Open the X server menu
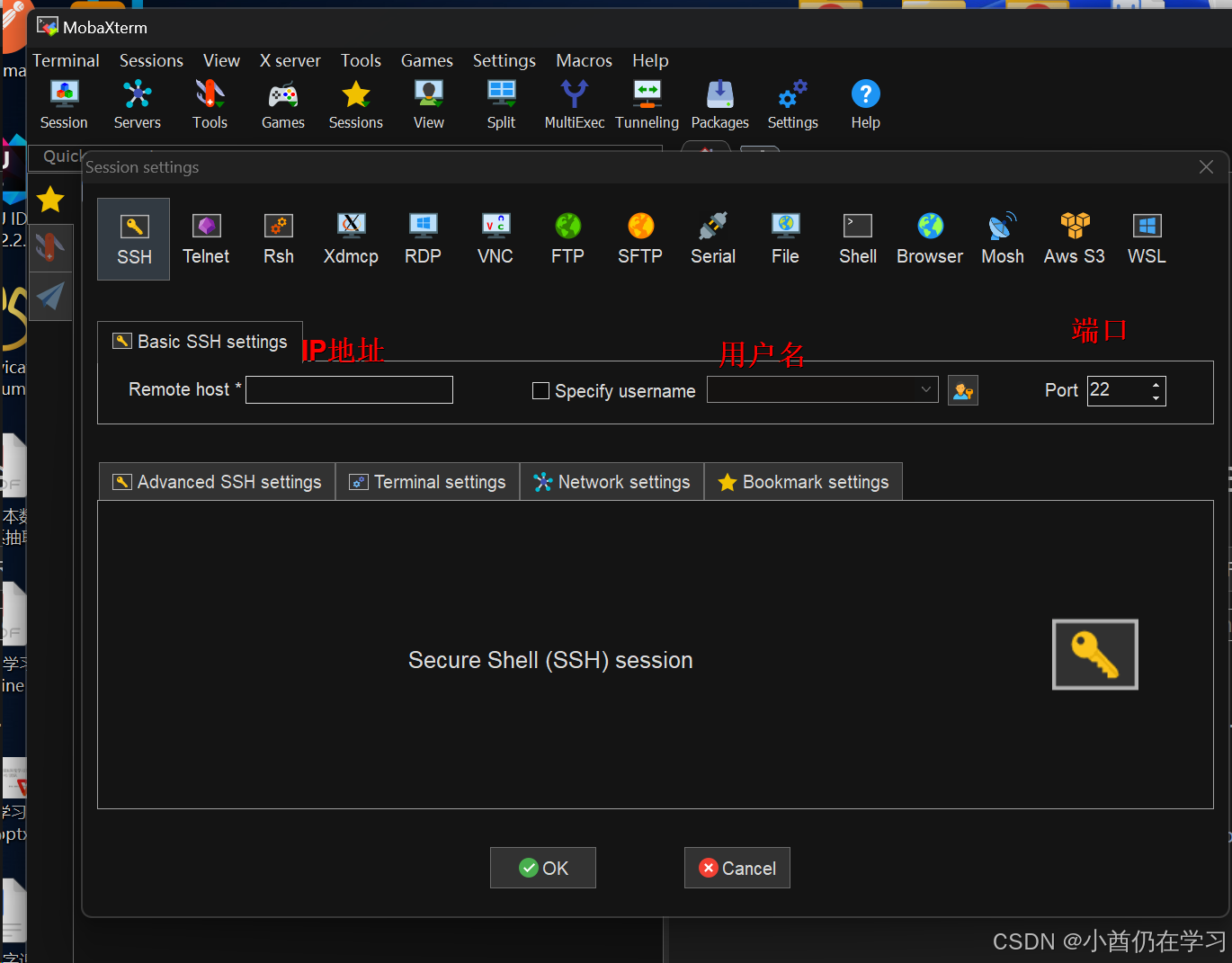This screenshot has height=963, width=1232. [290, 60]
